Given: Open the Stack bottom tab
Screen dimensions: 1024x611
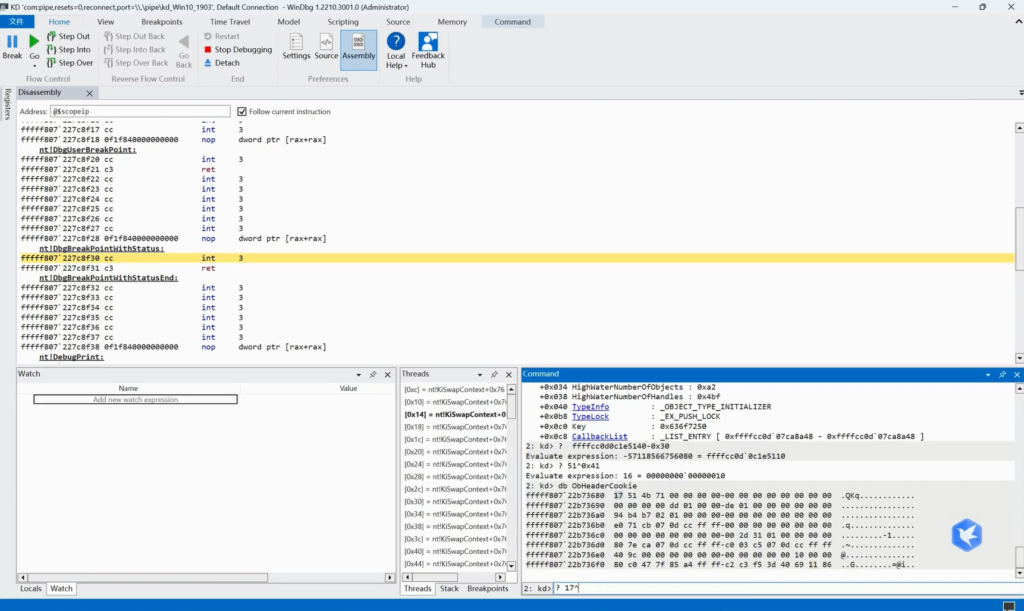Looking at the screenshot, I should [x=449, y=589].
